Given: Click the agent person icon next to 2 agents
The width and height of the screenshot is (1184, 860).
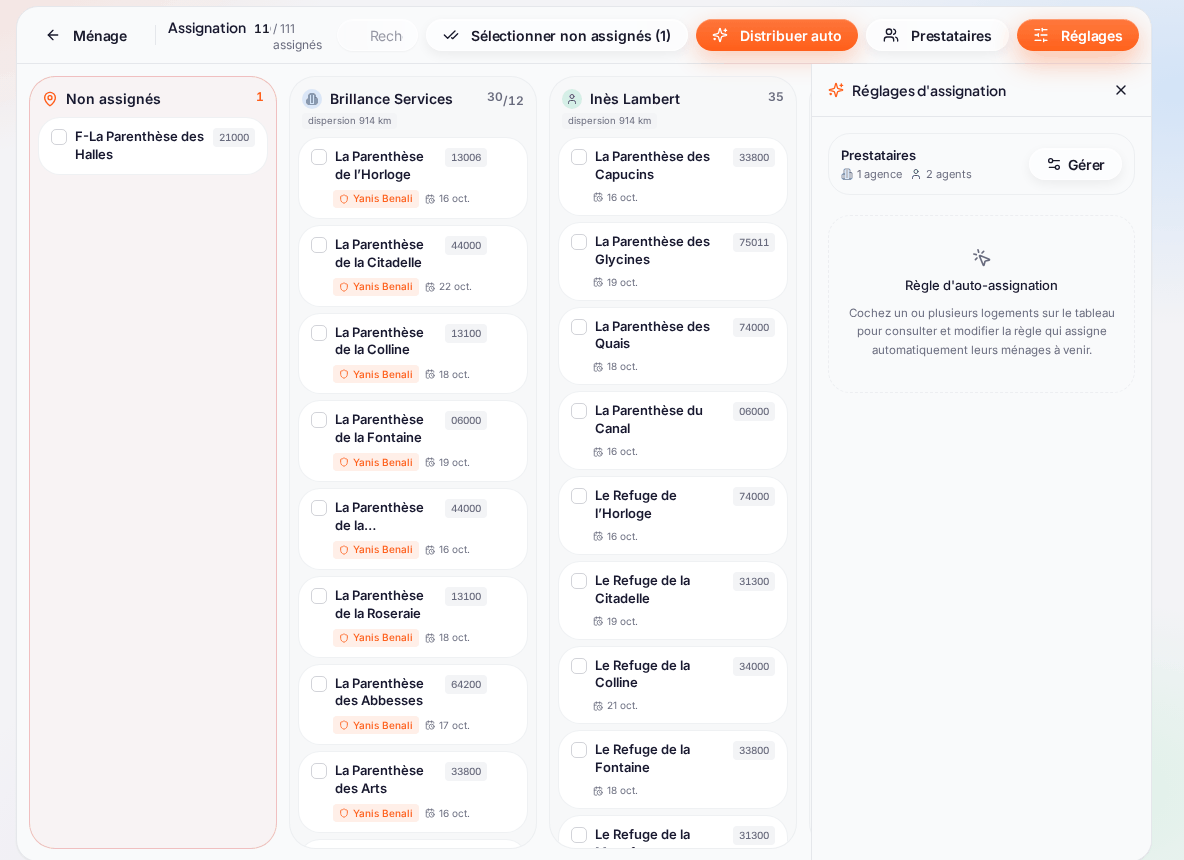Looking at the screenshot, I should (x=916, y=174).
